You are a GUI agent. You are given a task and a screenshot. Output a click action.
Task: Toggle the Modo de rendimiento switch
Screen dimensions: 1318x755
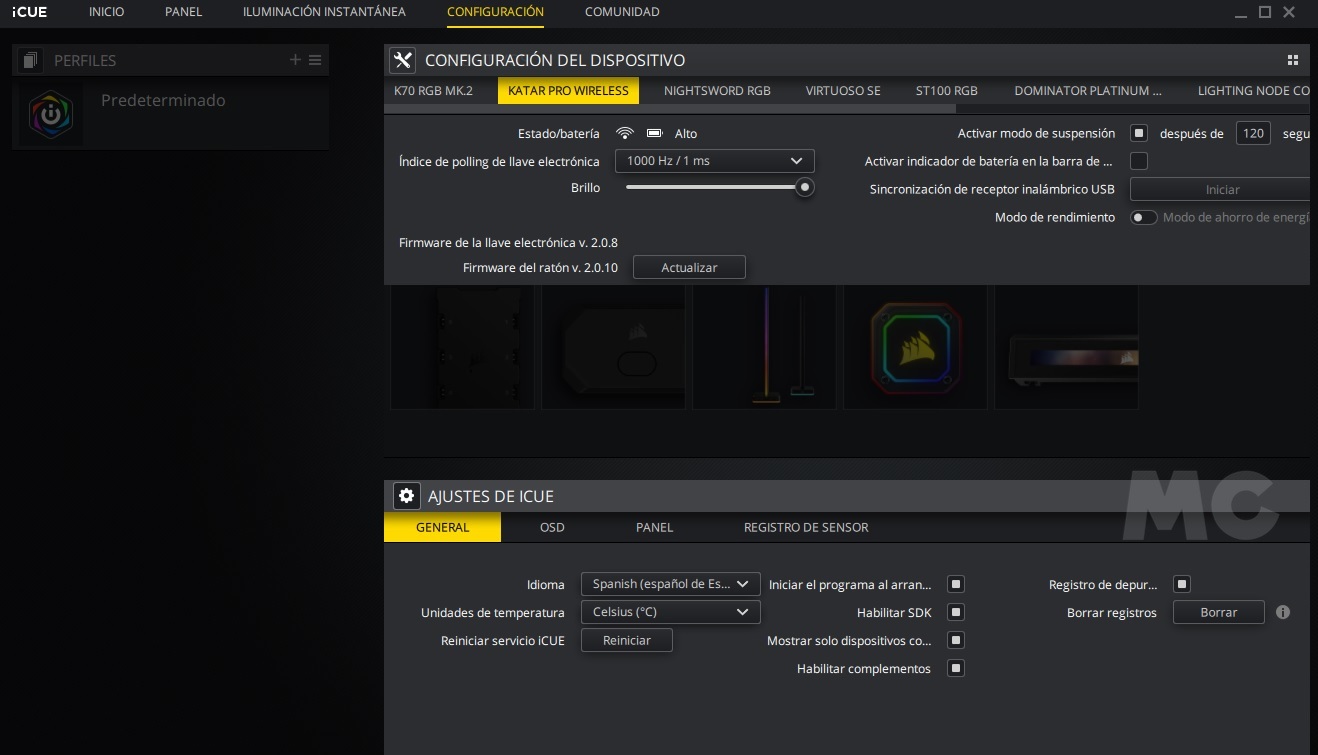tap(1143, 217)
